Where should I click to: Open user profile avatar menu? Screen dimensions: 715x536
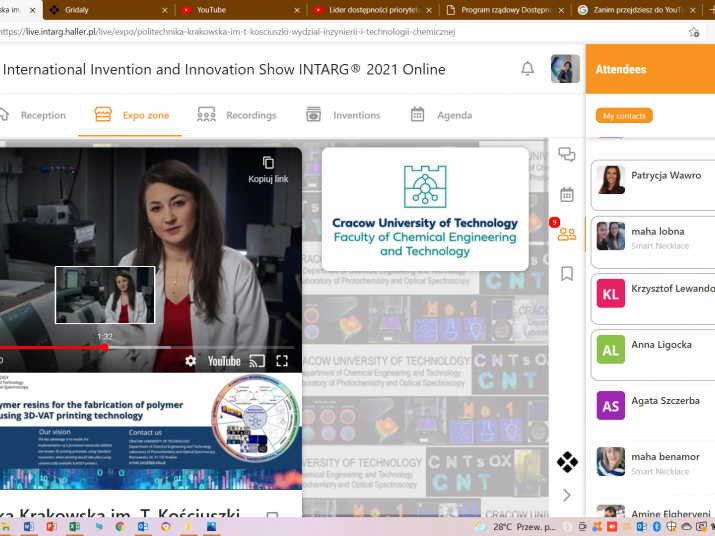pyautogui.click(x=565, y=69)
